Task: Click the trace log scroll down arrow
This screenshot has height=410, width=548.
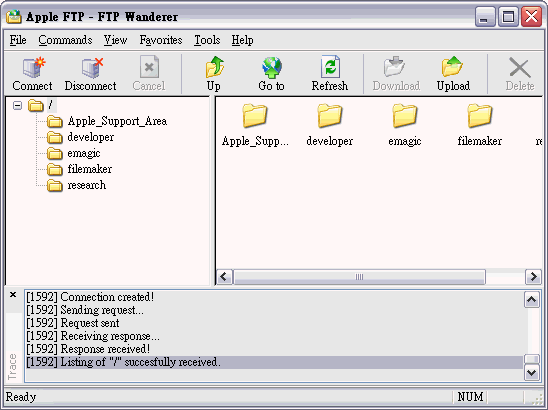Action: 532,373
